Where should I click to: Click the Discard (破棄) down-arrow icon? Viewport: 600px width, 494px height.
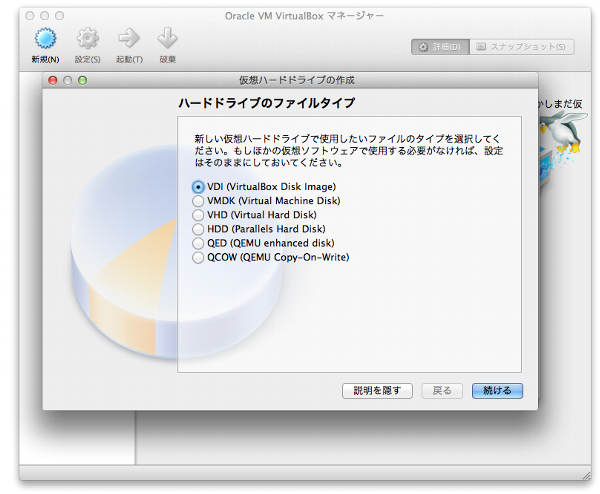[x=168, y=39]
